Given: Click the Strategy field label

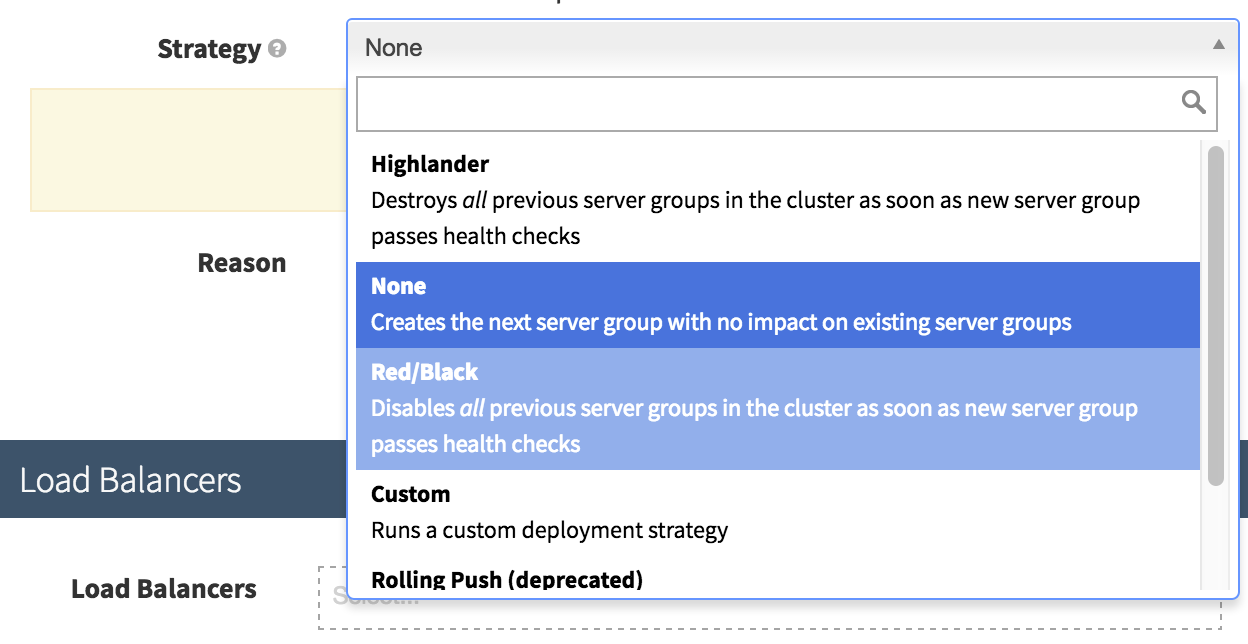Looking at the screenshot, I should pos(208,49).
